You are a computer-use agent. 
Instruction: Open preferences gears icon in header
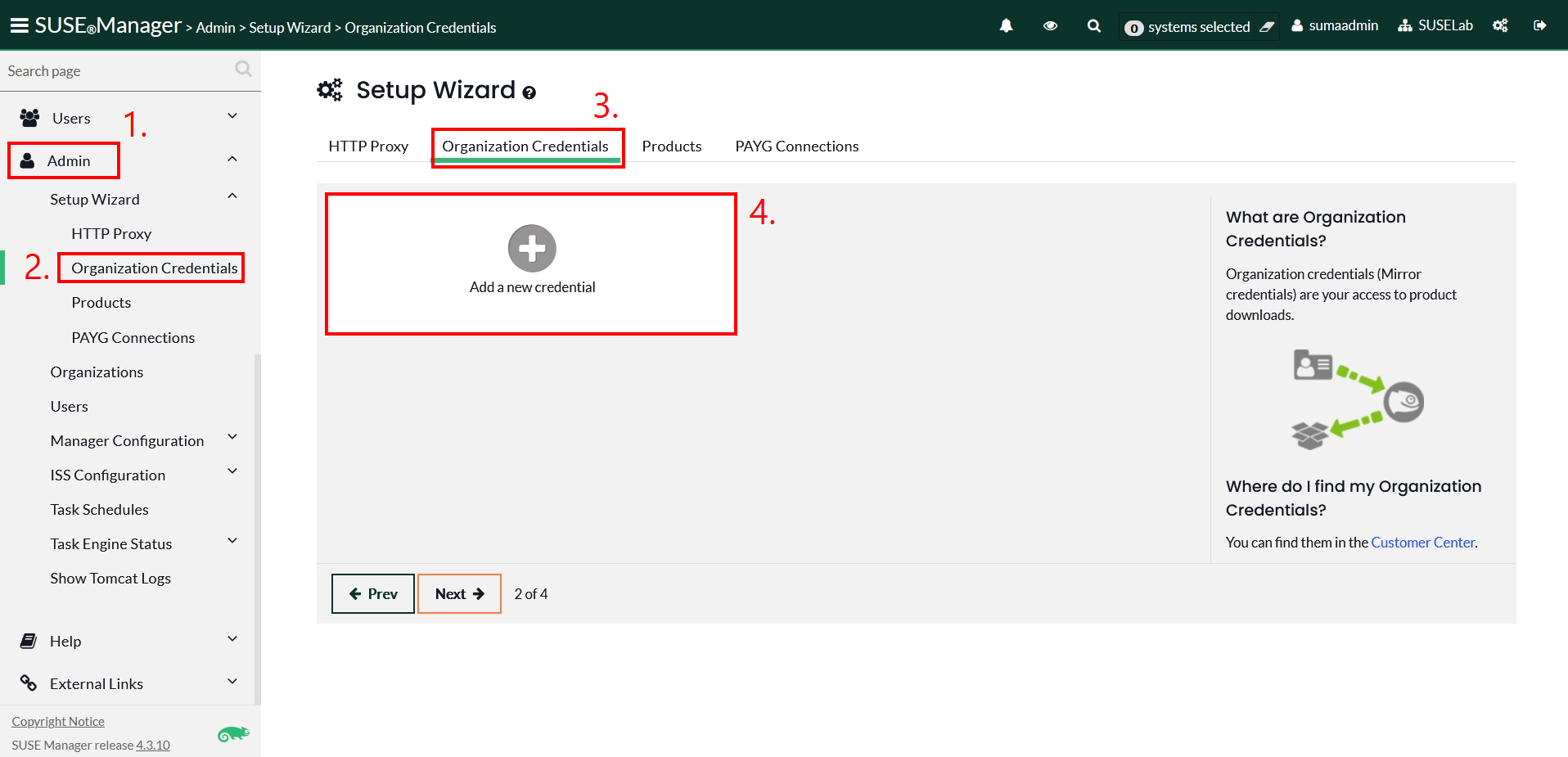coord(1500,25)
